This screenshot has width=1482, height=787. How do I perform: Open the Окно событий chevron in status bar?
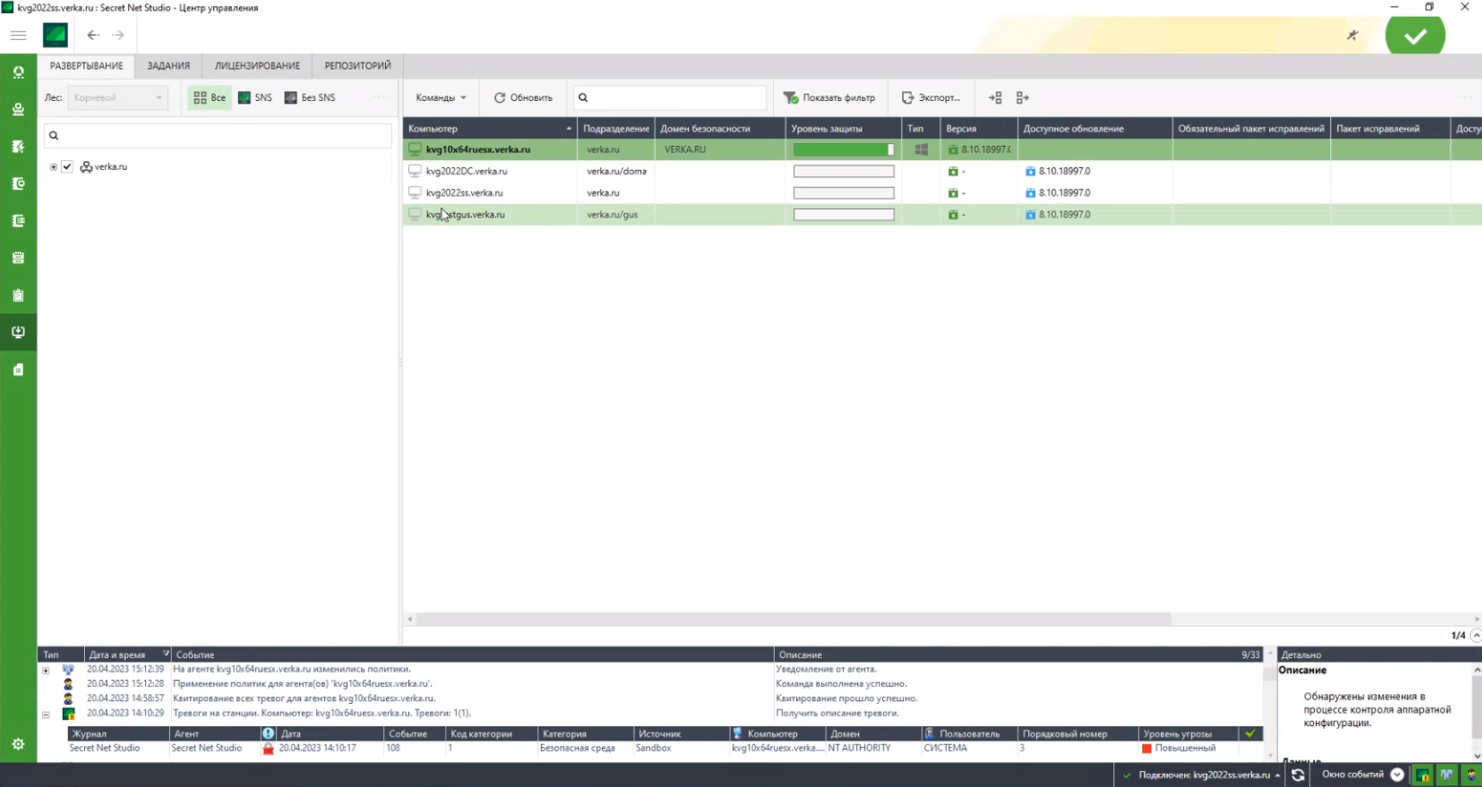click(x=1397, y=775)
